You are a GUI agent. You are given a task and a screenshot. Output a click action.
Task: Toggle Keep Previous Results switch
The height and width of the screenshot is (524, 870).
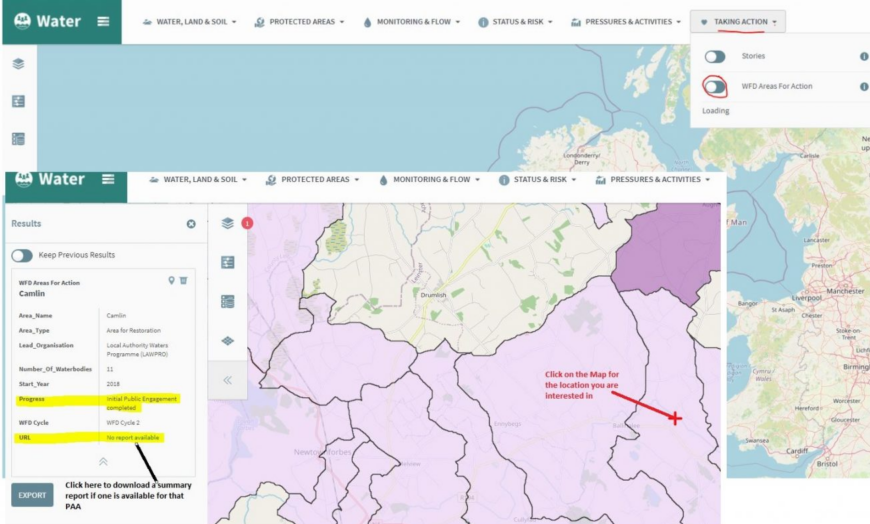[22, 255]
